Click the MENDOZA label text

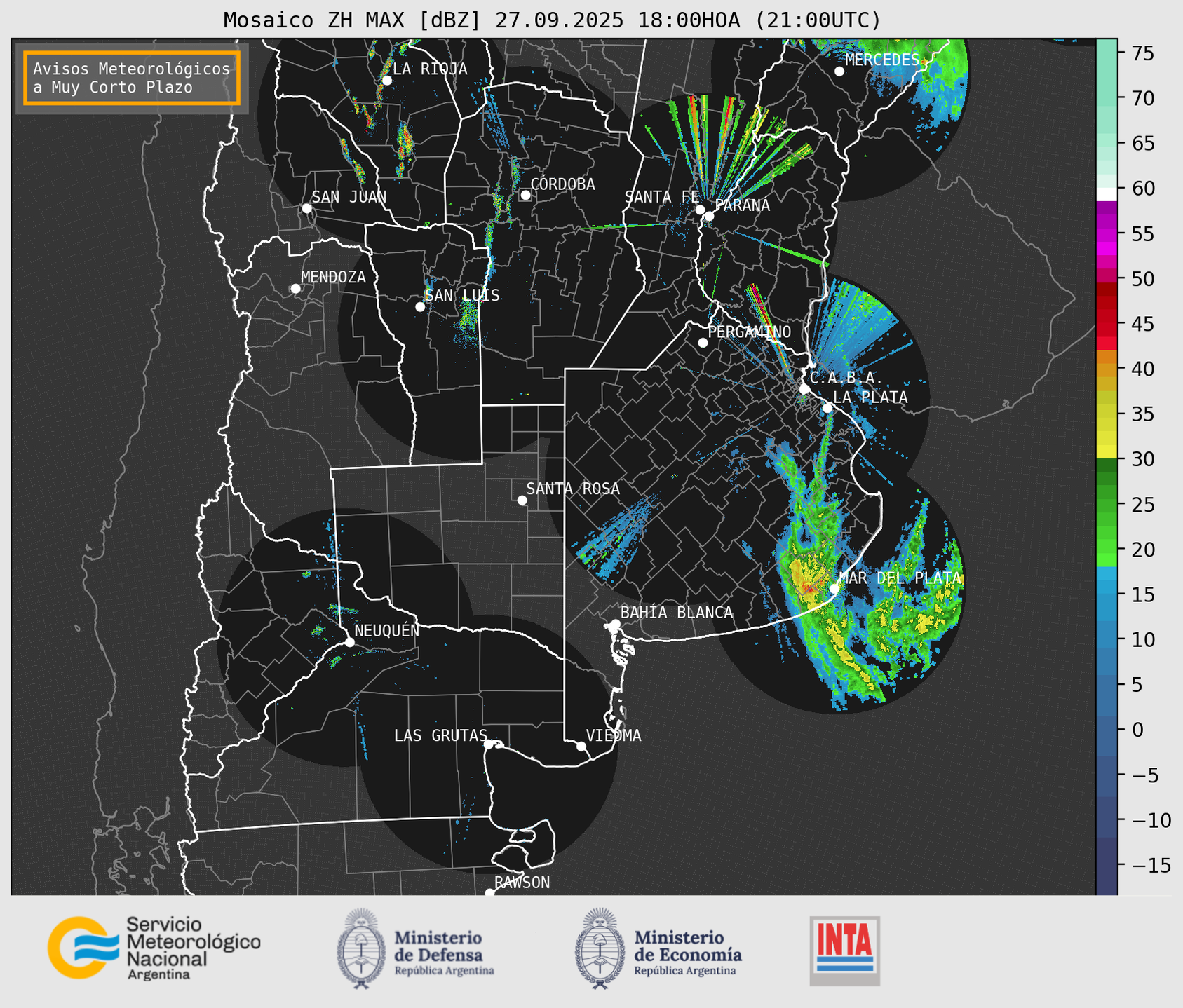coord(333,277)
